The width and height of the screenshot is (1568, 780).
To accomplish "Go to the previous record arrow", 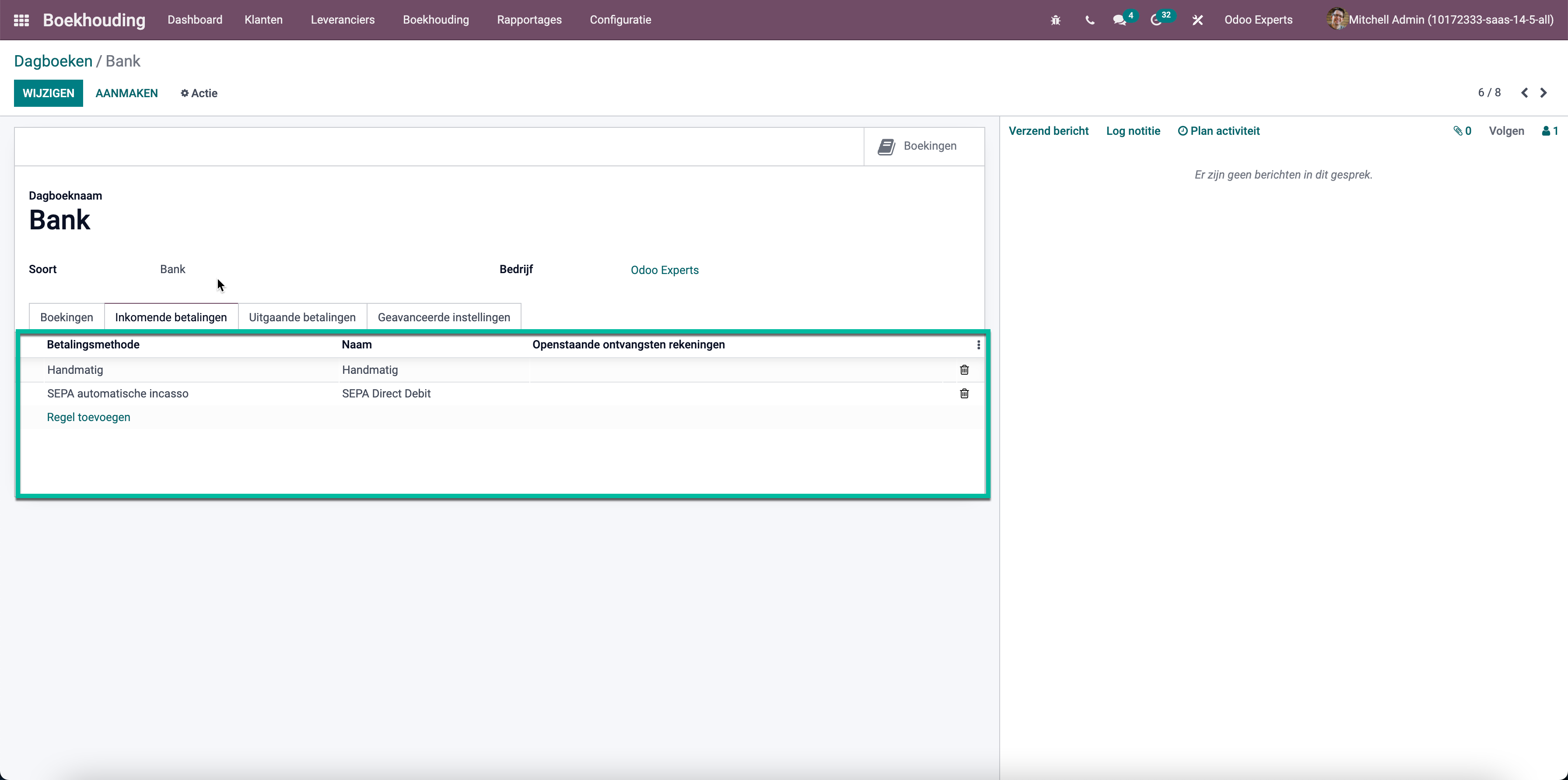I will click(x=1524, y=93).
